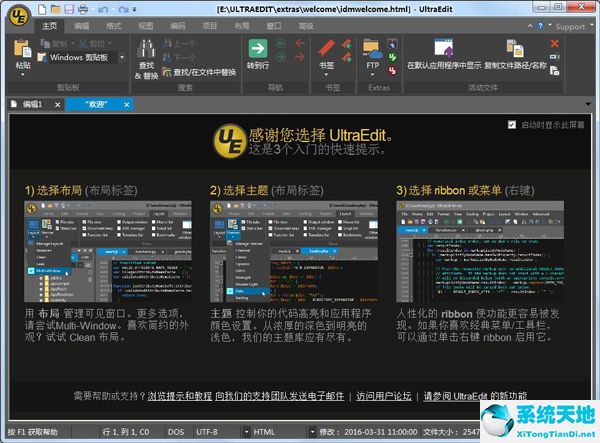Close the 编辑1 document tab

pos(57,104)
